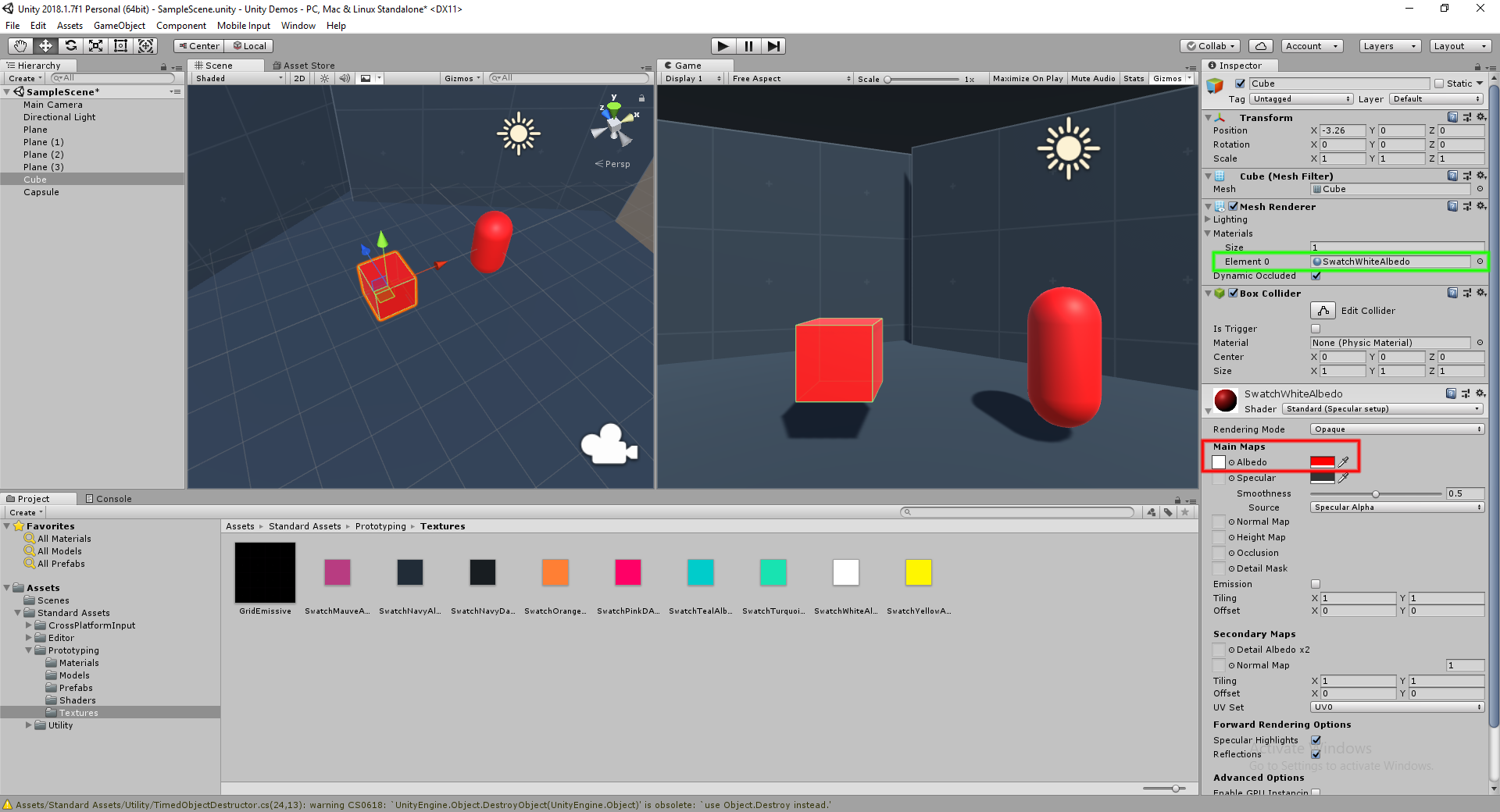Disable the Mesh Renderer component checkbox
The image size is (1500, 812).
[1233, 206]
